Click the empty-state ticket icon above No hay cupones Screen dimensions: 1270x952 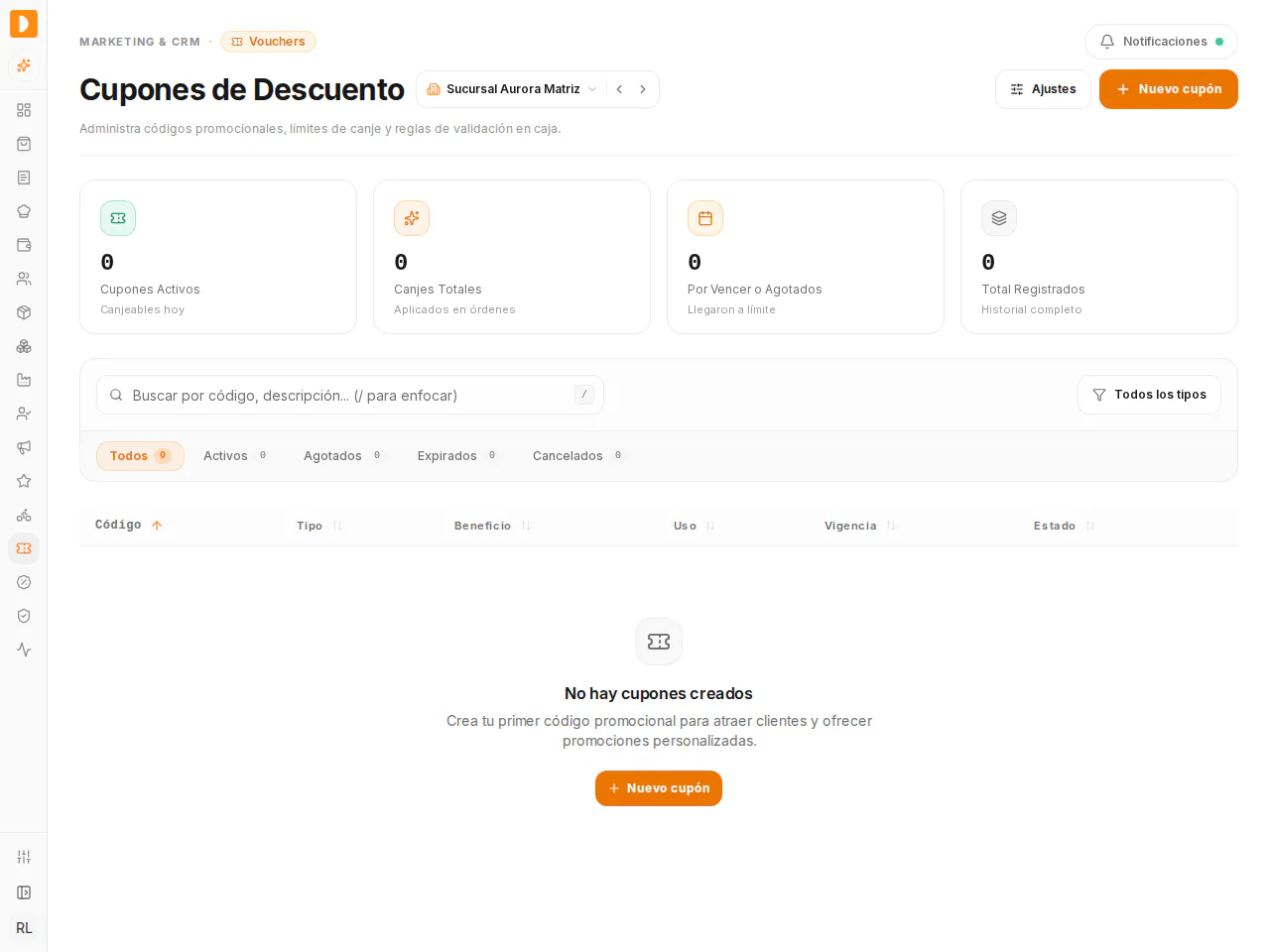(x=659, y=642)
